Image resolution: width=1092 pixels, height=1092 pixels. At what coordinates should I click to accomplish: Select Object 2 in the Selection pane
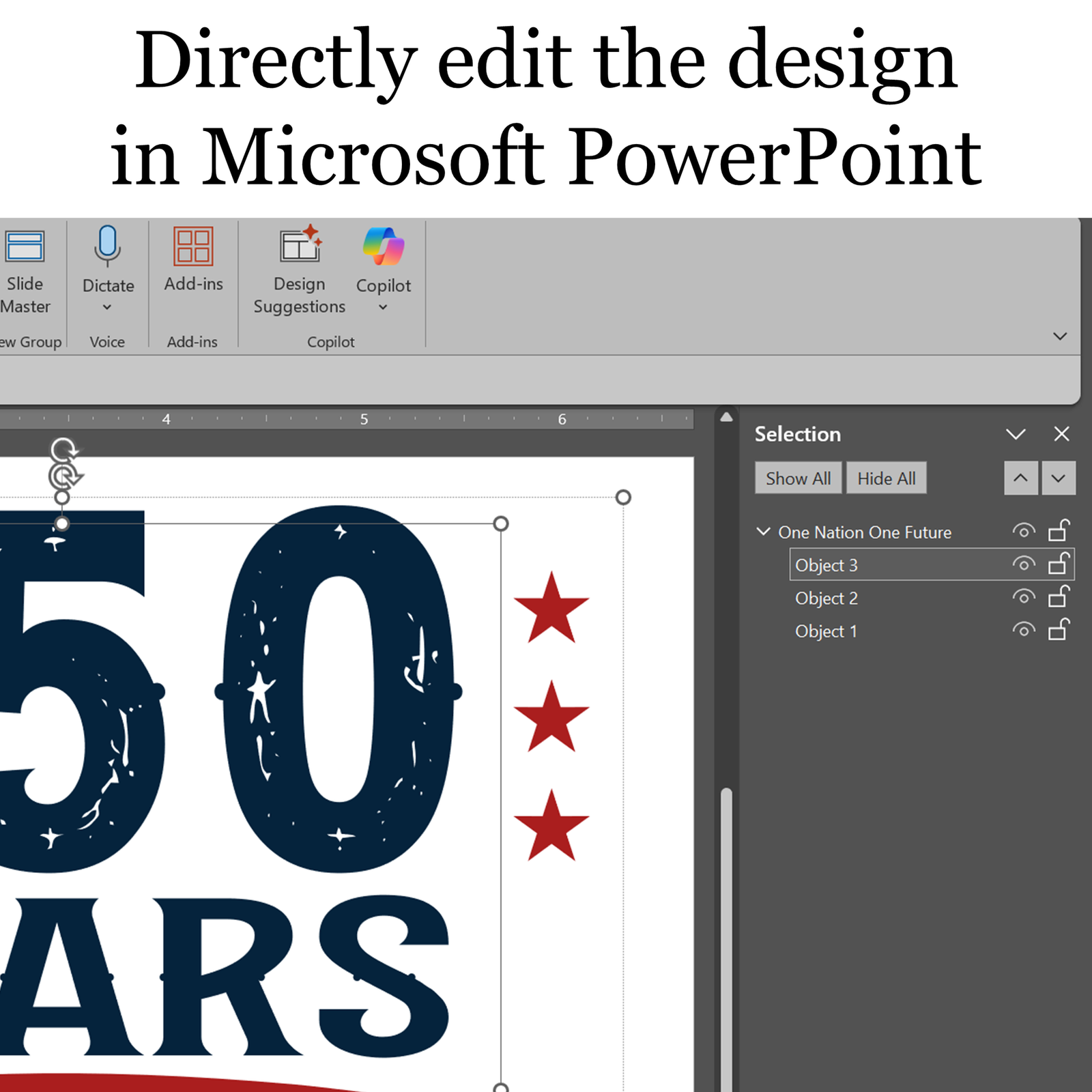(x=827, y=599)
